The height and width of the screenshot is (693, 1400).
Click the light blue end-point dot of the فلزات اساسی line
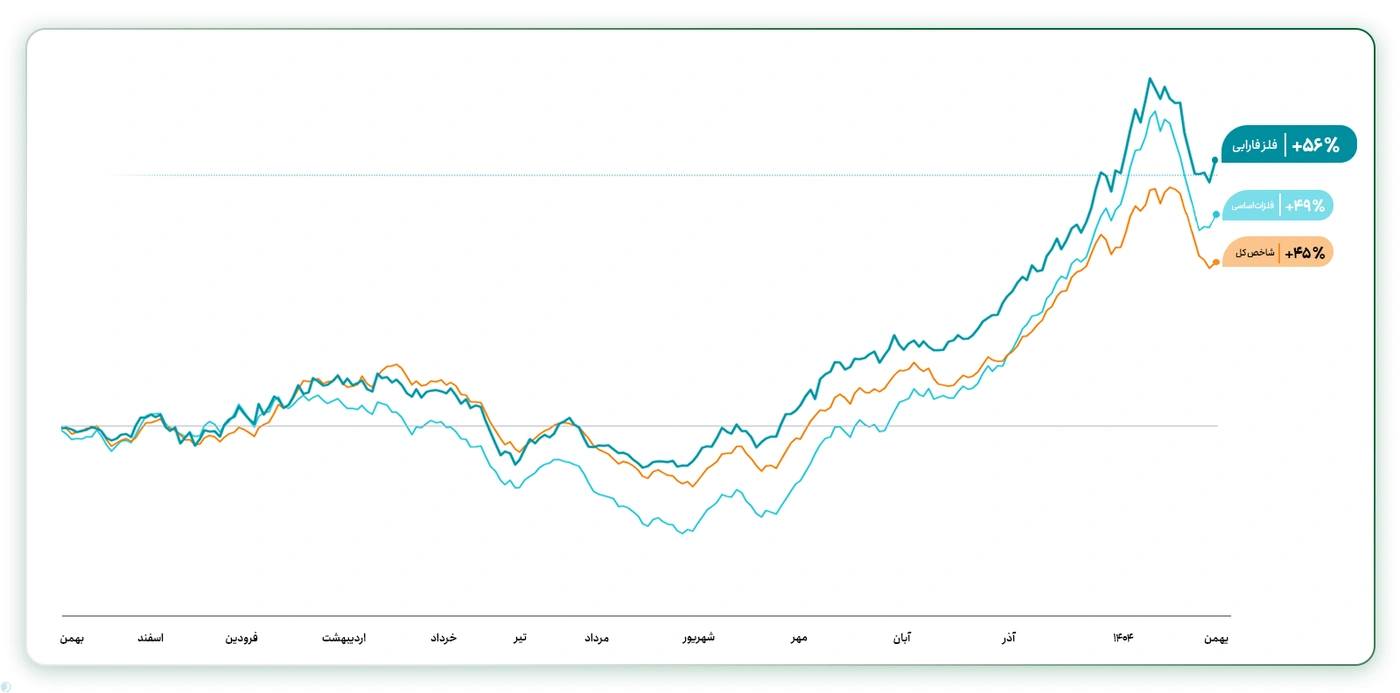pos(1216,214)
